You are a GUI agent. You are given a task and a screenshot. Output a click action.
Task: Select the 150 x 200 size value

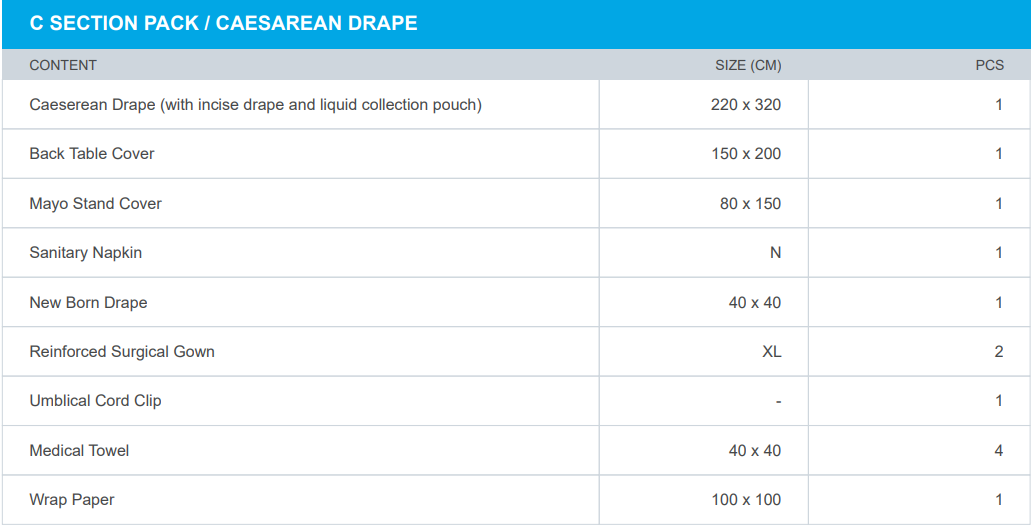(x=746, y=154)
